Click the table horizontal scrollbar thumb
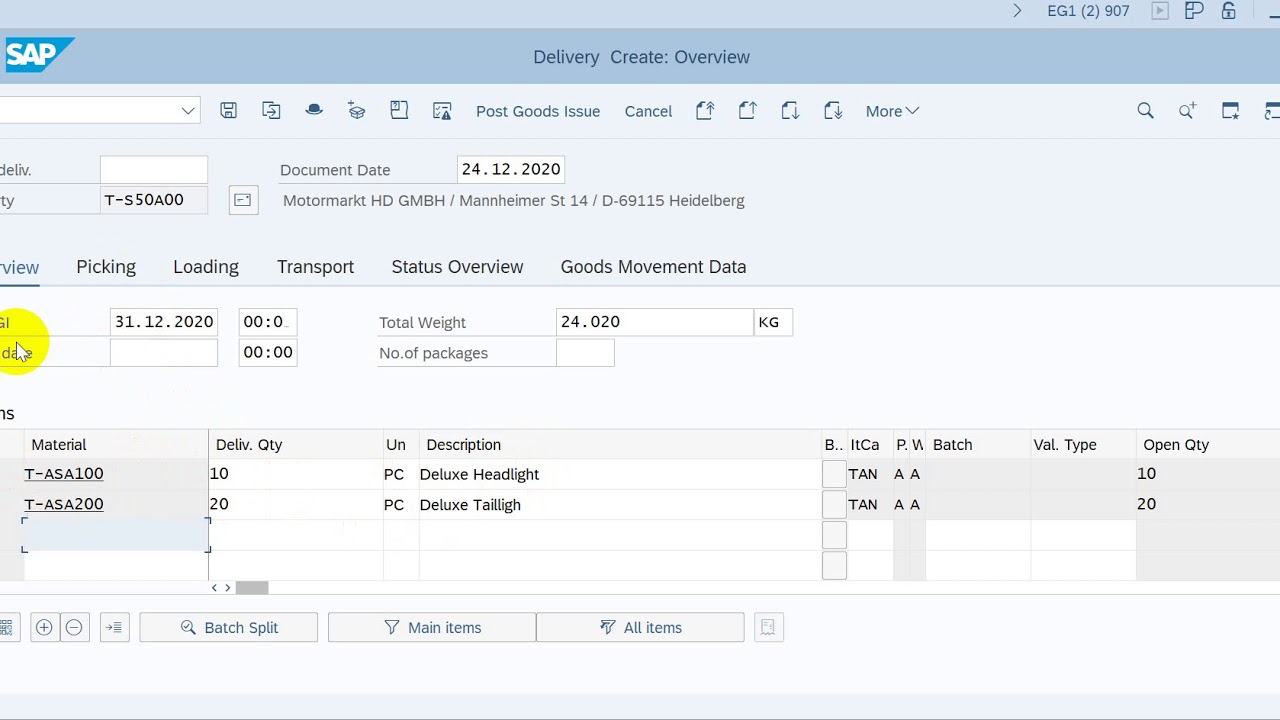 point(252,588)
